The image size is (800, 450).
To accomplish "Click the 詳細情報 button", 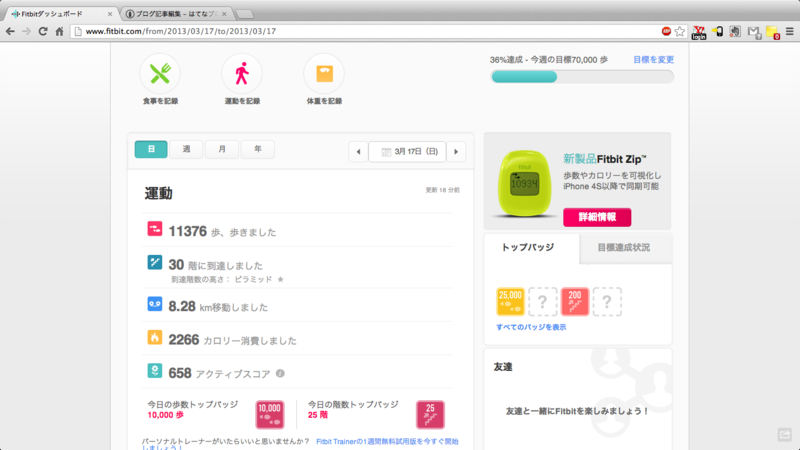I will 597,217.
